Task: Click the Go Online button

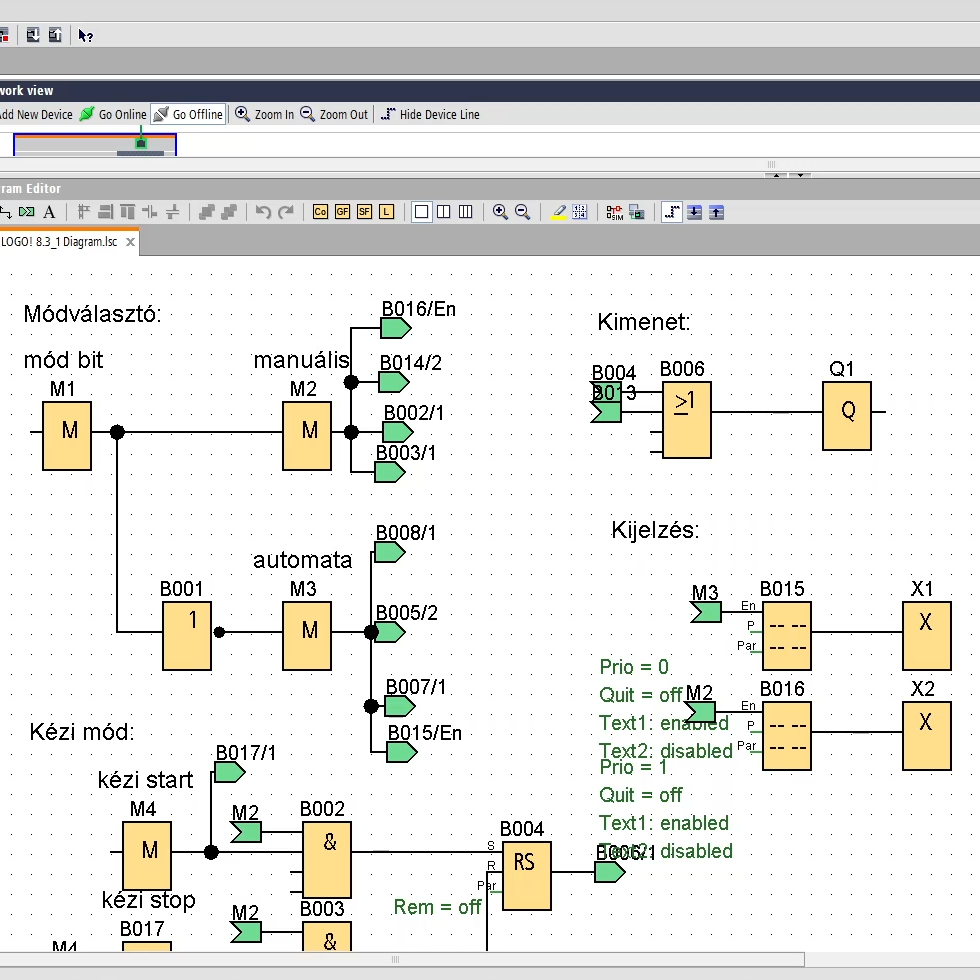Action: pyautogui.click(x=113, y=115)
